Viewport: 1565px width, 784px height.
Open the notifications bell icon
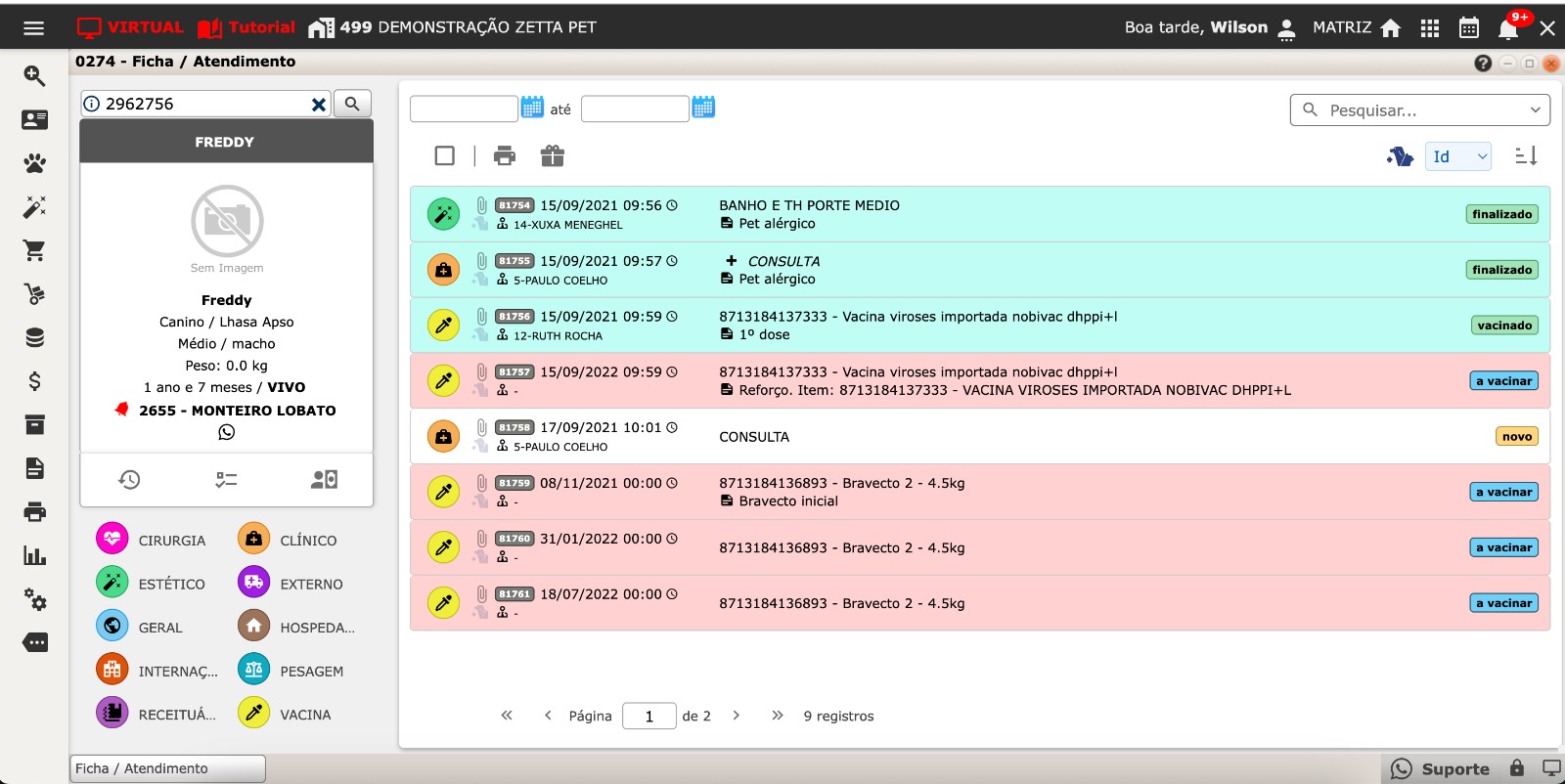(x=1507, y=28)
